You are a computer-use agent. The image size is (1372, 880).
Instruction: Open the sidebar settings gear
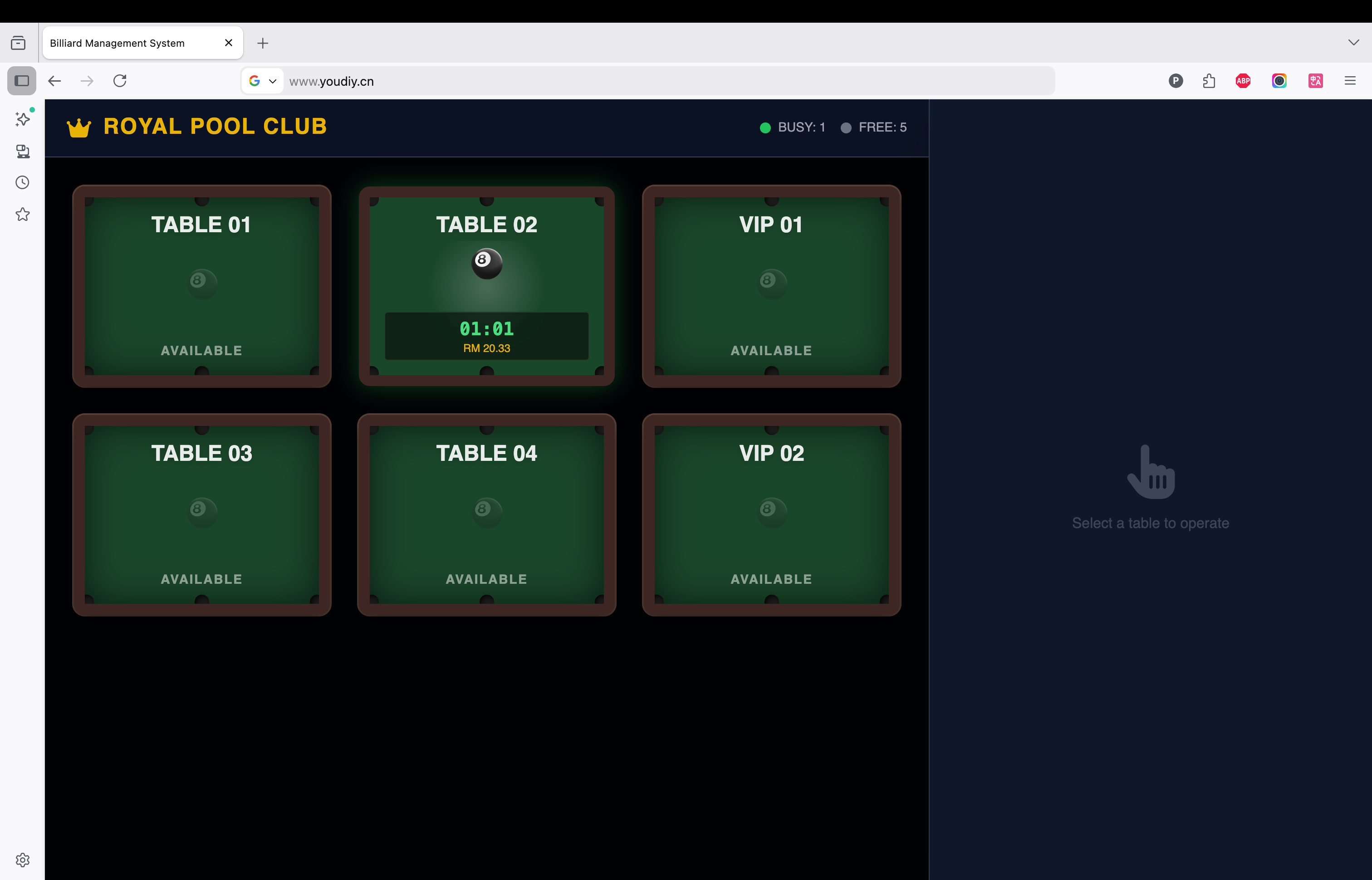(x=22, y=860)
